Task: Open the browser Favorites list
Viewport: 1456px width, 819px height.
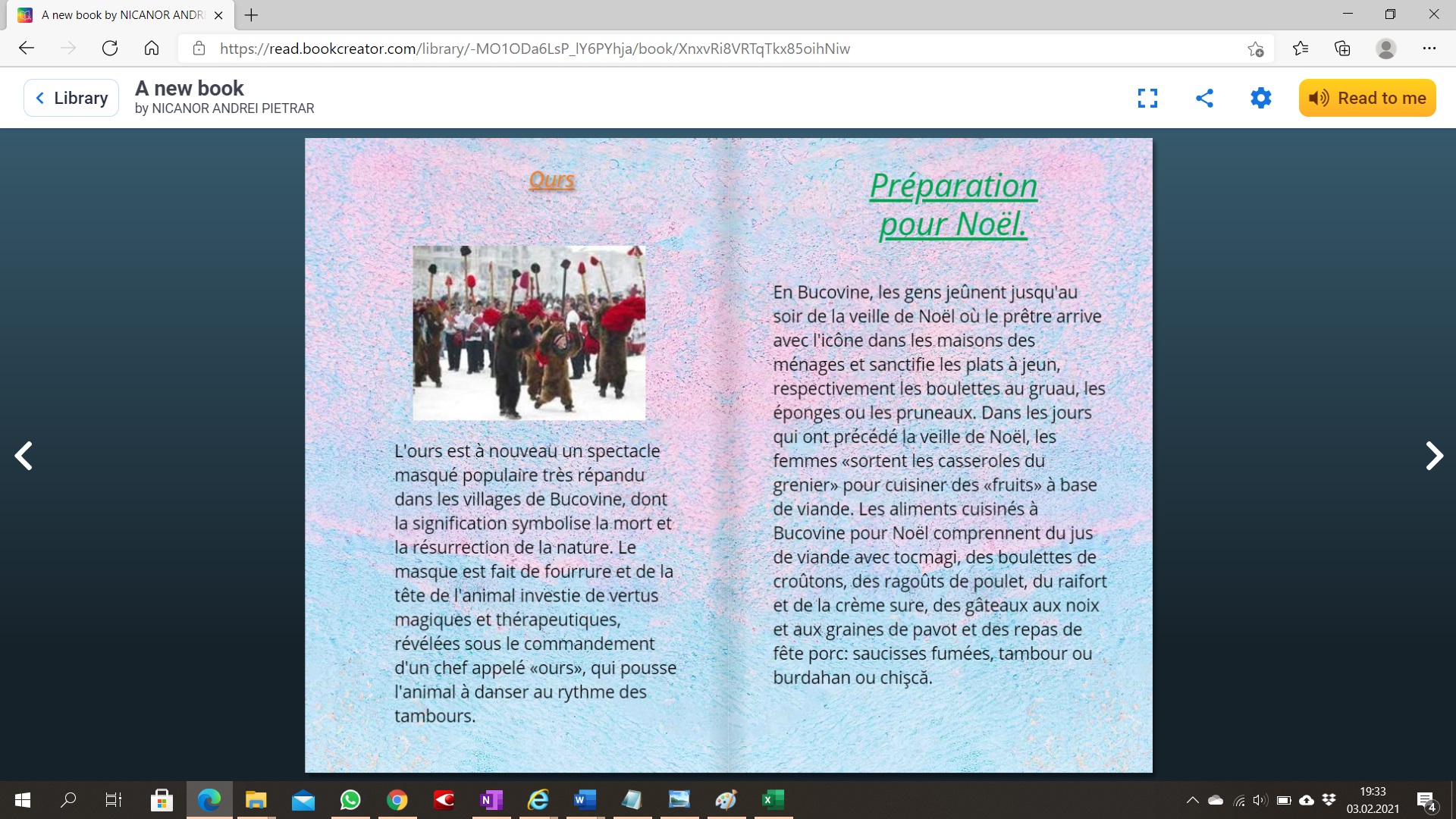Action: pos(1301,49)
